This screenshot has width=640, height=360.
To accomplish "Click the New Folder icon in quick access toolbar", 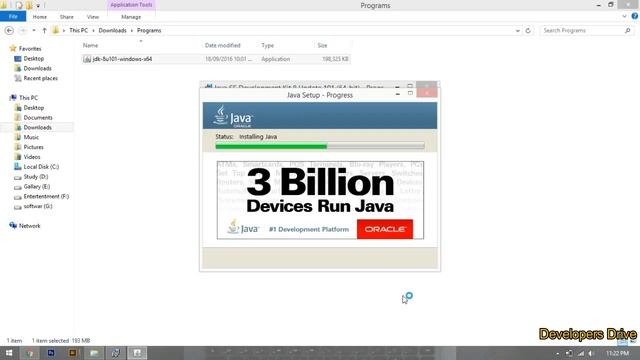I will click(x=29, y=5).
